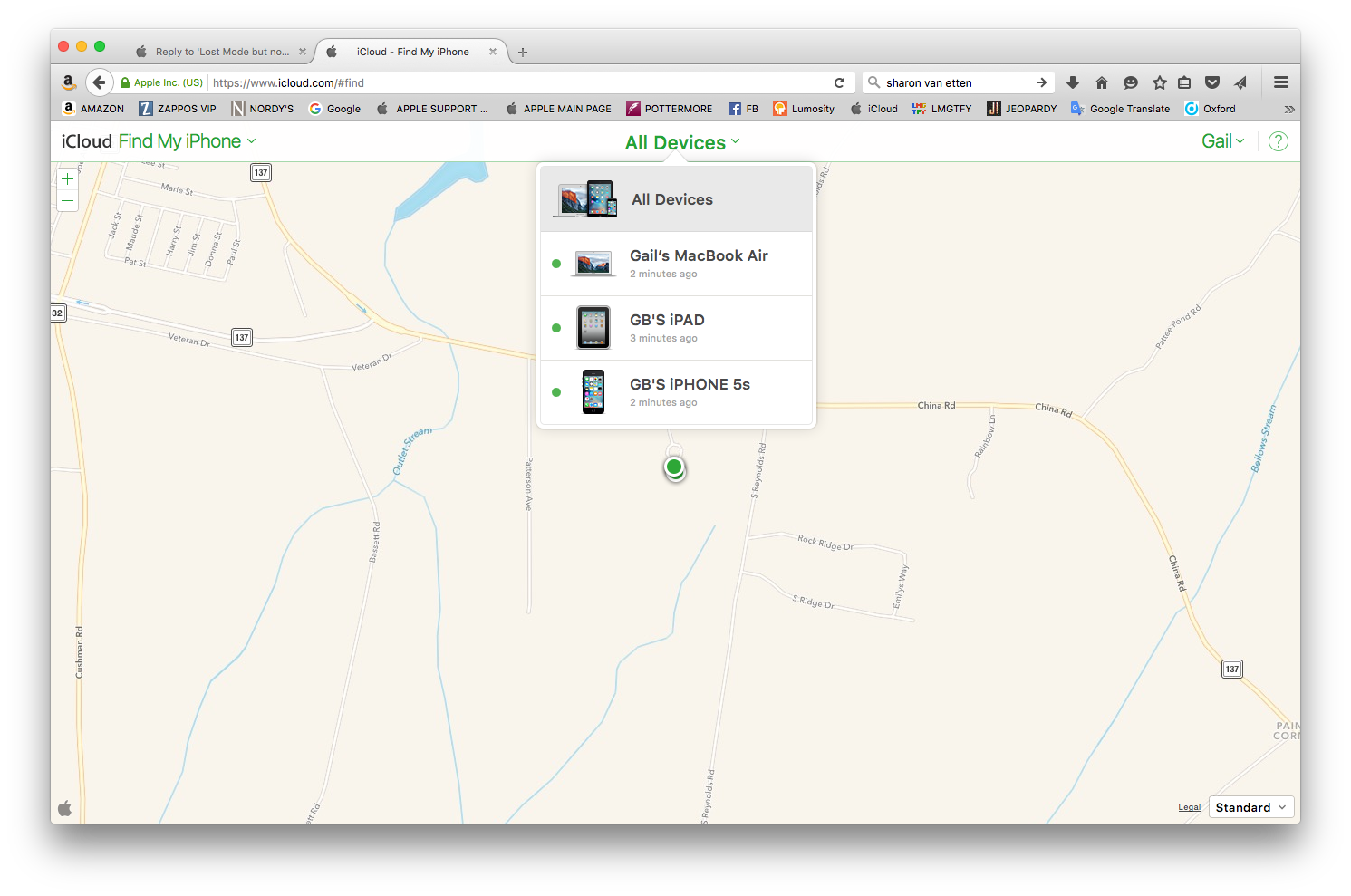Open the NORDY'S bookmark

[263, 109]
